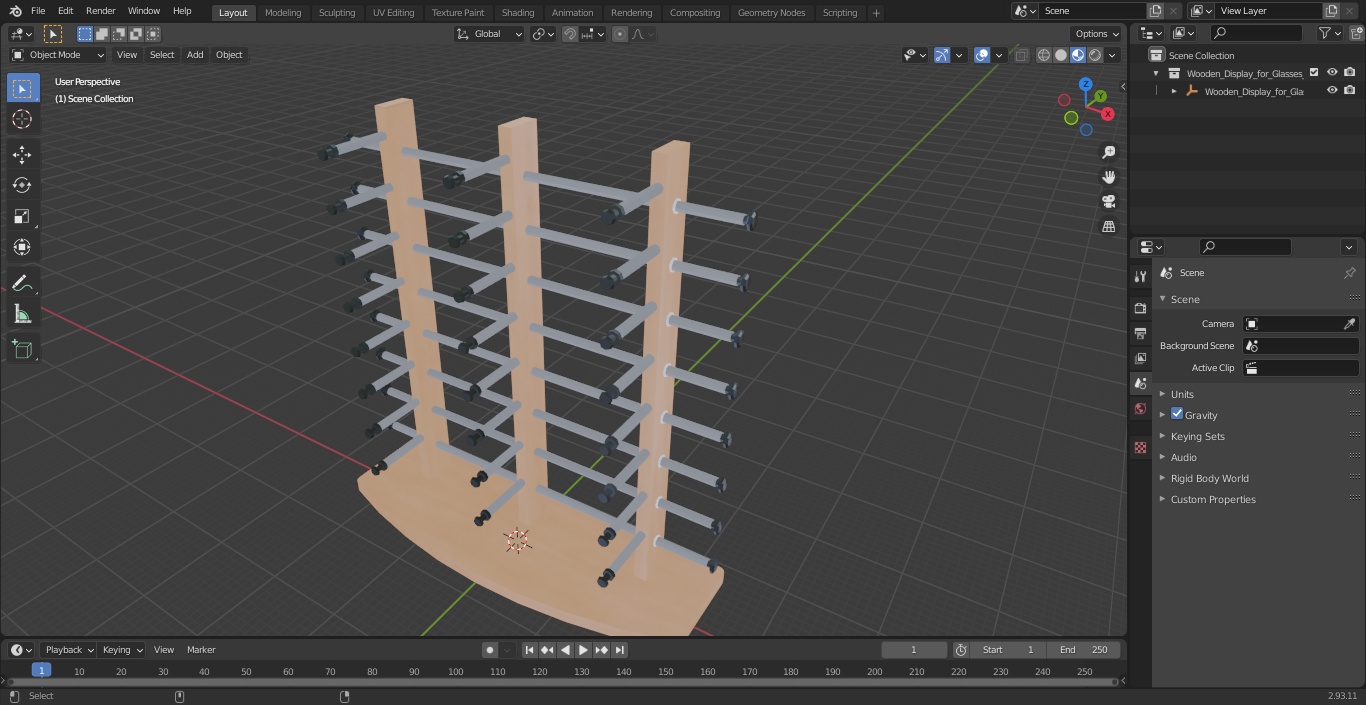Open the Output properties tab
The height and width of the screenshot is (705, 1366).
pyautogui.click(x=1140, y=333)
